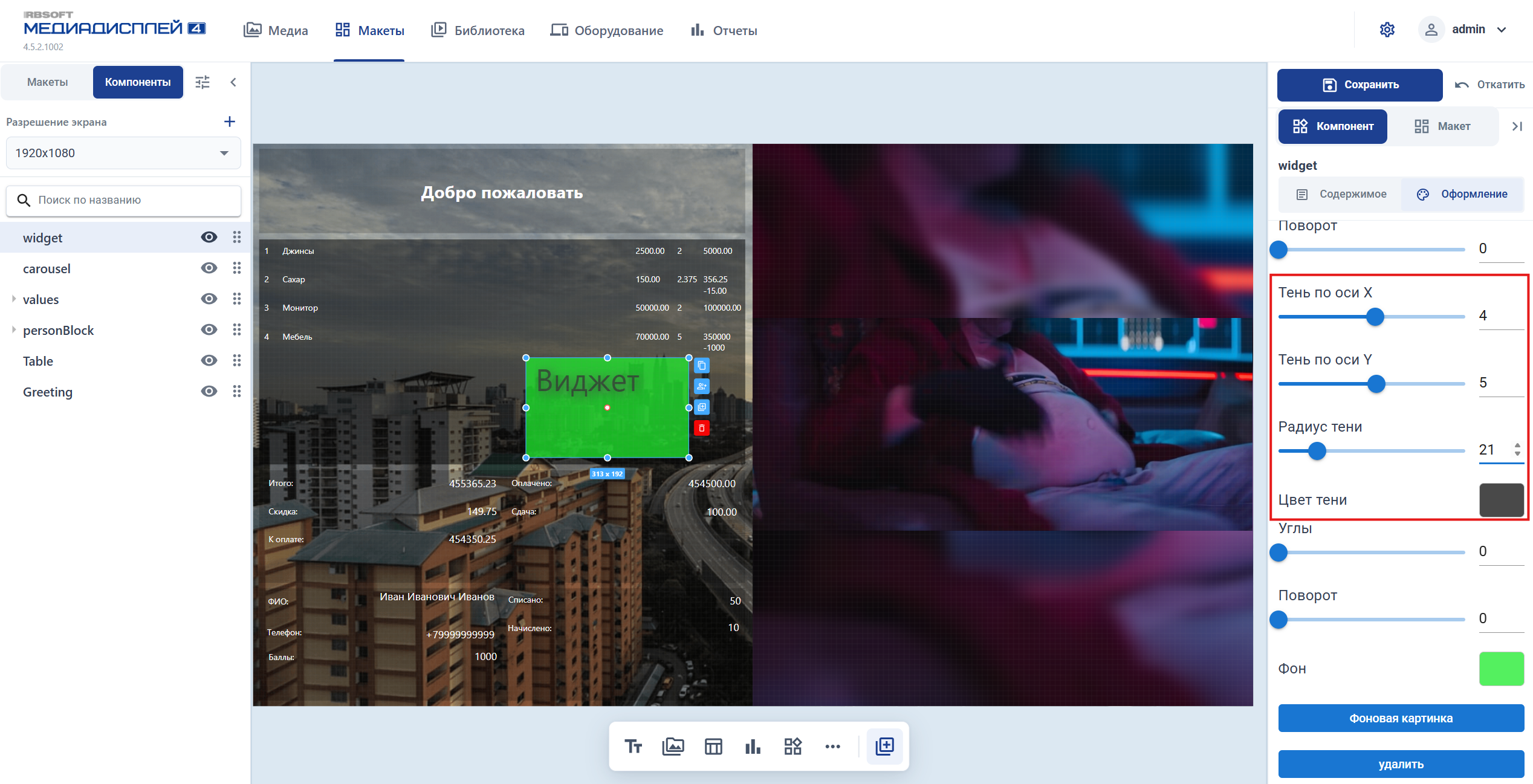
Task: Hide the personBlock component
Action: click(x=209, y=329)
